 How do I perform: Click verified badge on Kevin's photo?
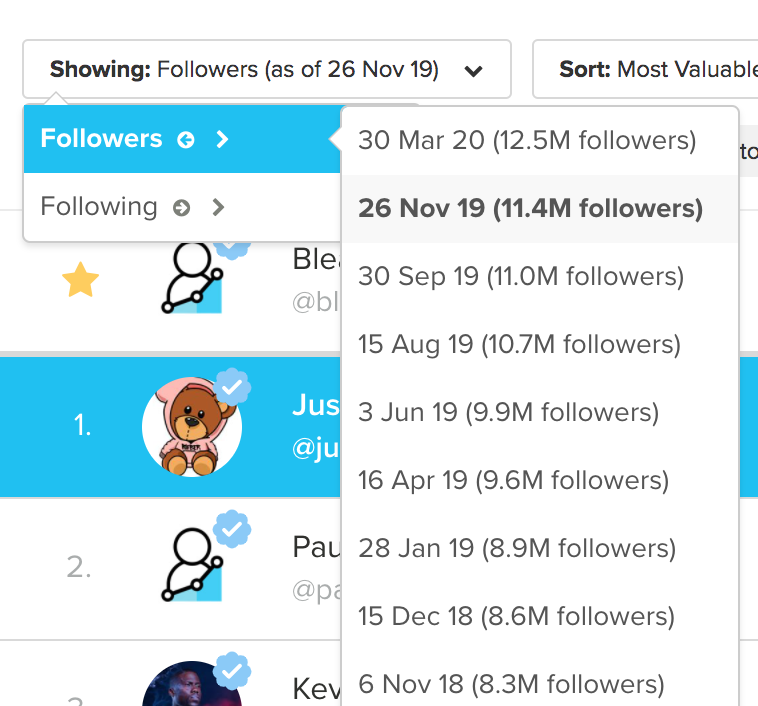233,671
